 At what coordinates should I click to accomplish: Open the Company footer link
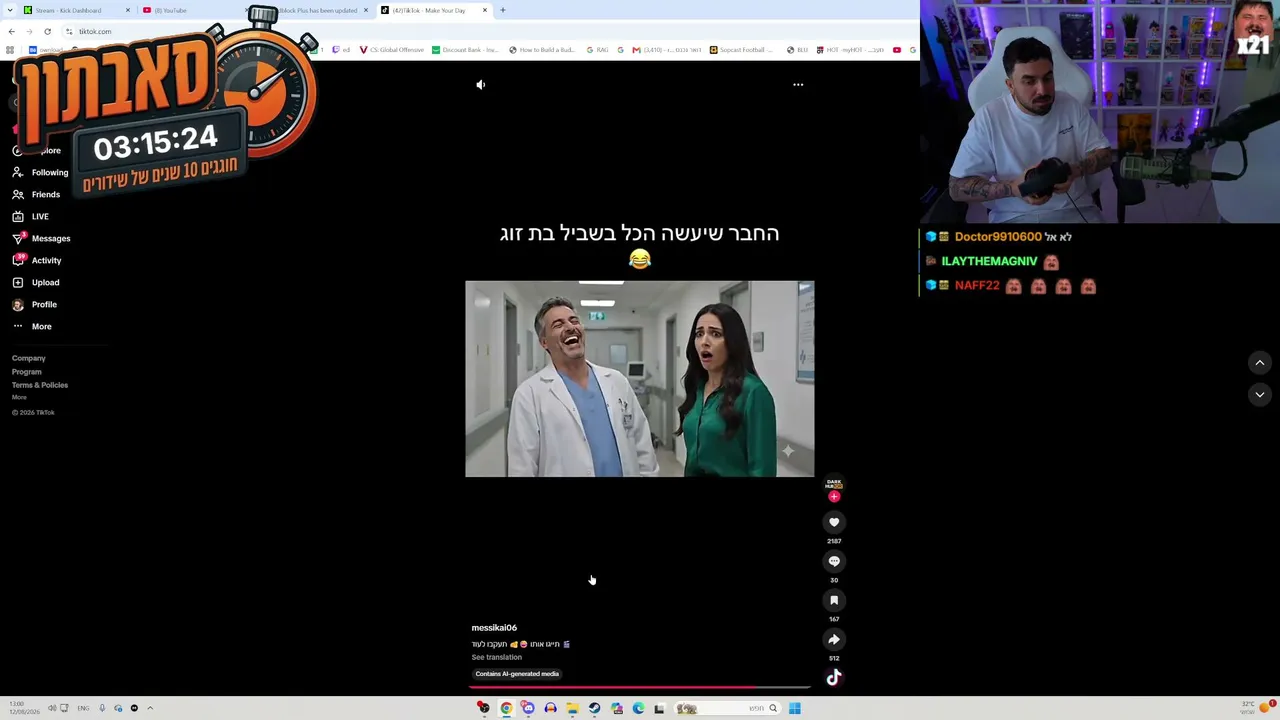tap(29, 358)
